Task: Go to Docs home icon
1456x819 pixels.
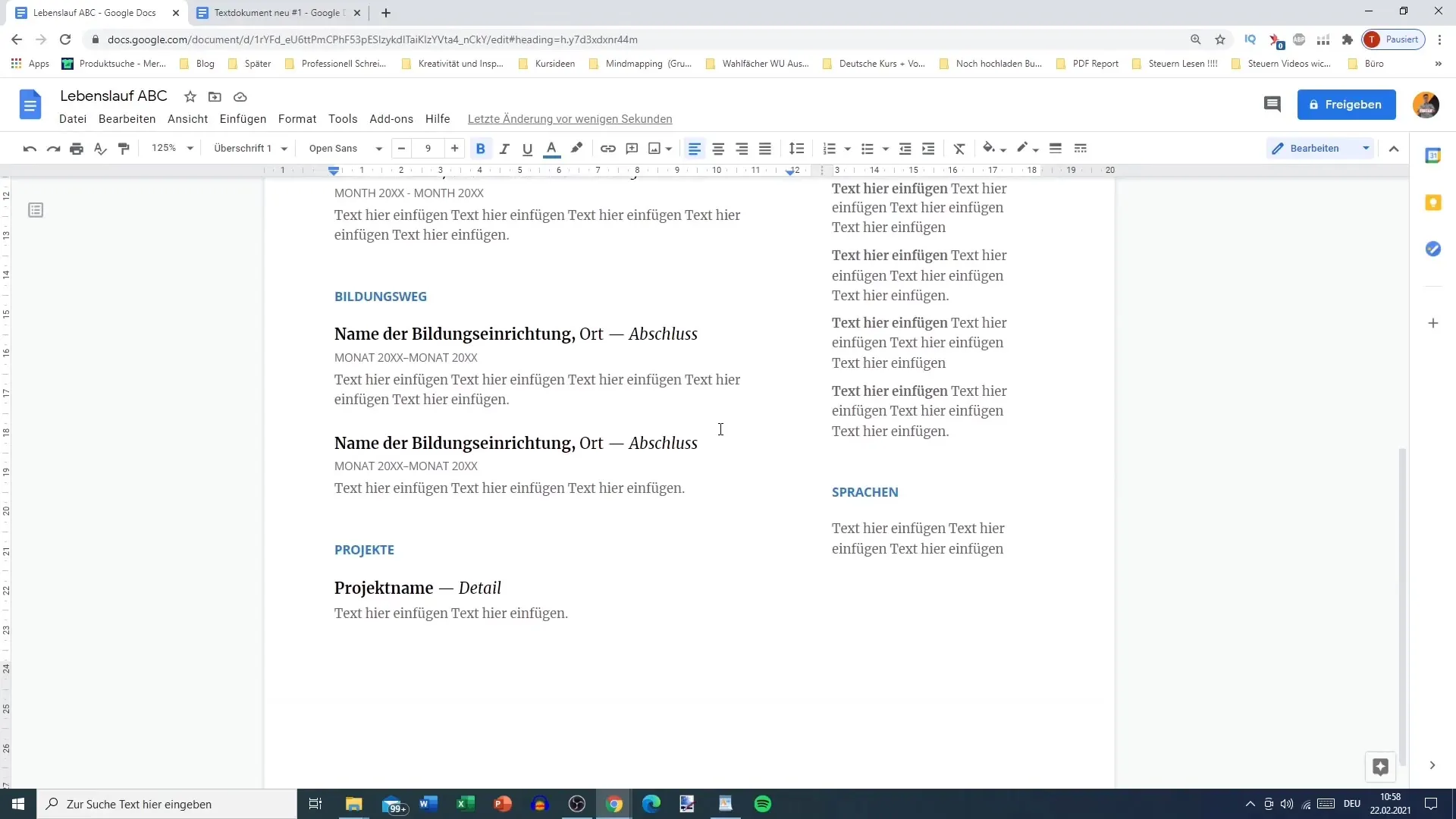Action: pos(30,105)
